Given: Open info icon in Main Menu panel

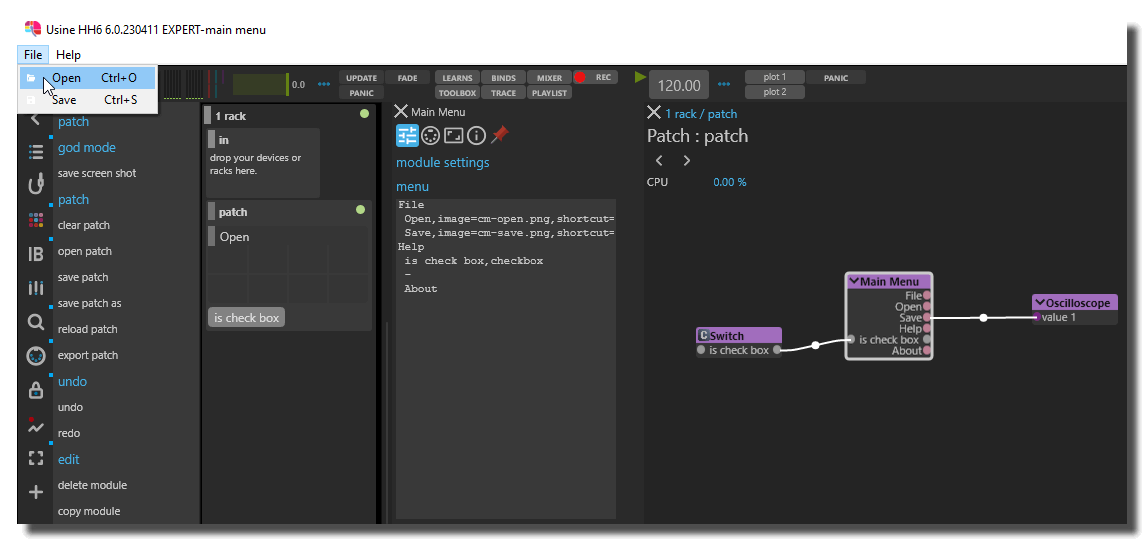Looking at the screenshot, I should [x=477, y=135].
